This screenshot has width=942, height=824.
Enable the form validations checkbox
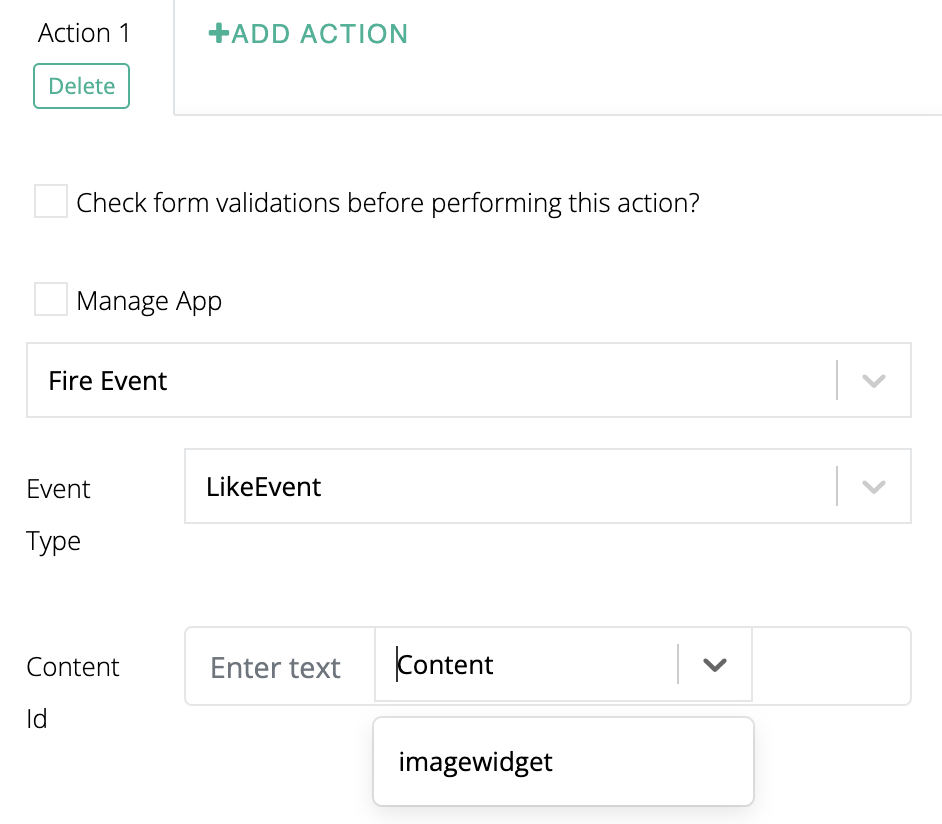51,201
